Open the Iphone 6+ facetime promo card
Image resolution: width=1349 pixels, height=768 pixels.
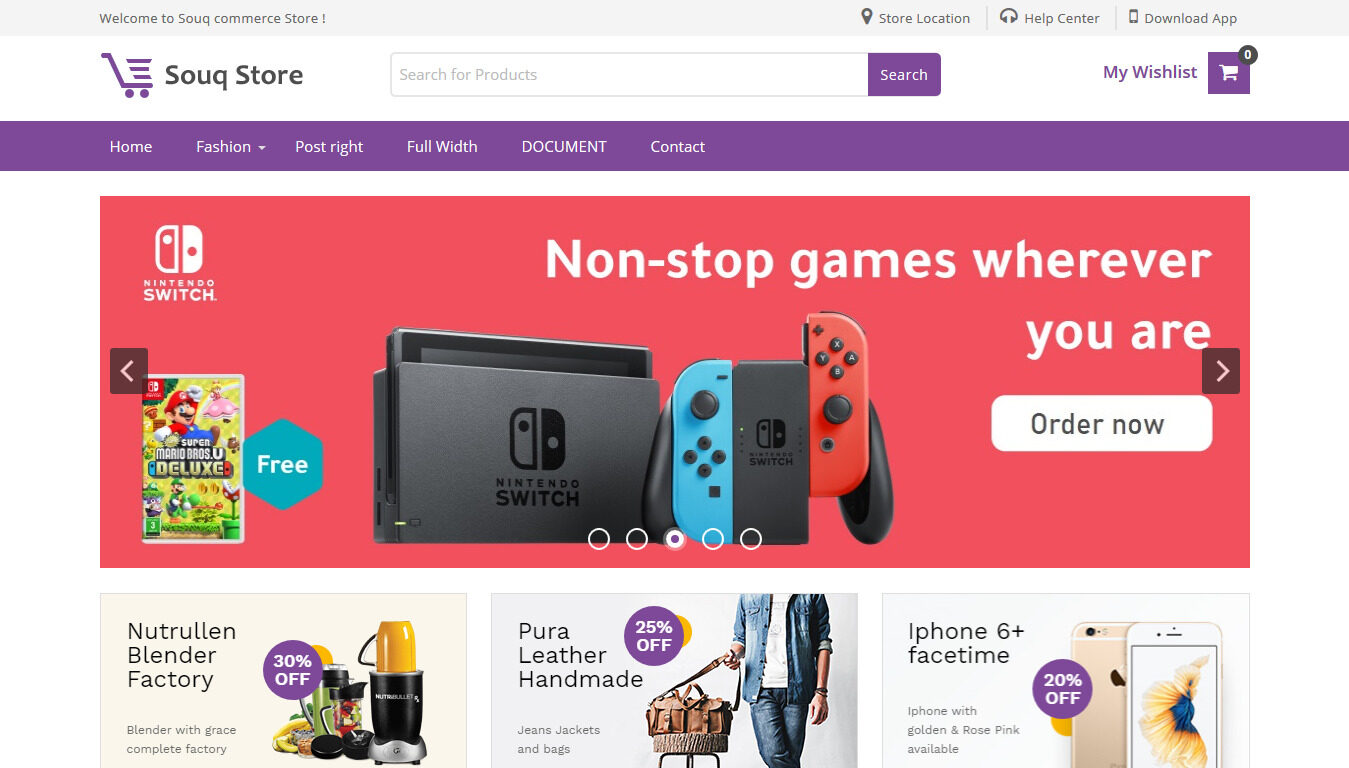[1066, 681]
